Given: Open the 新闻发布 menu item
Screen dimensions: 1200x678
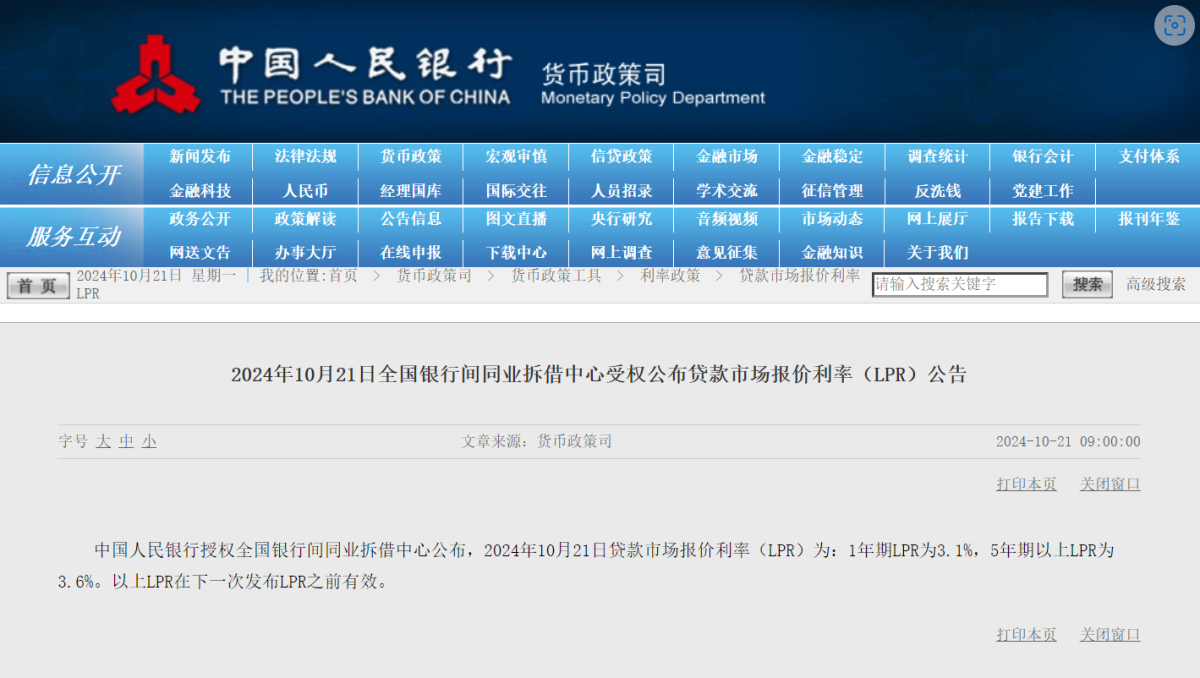Looking at the screenshot, I should [x=200, y=157].
